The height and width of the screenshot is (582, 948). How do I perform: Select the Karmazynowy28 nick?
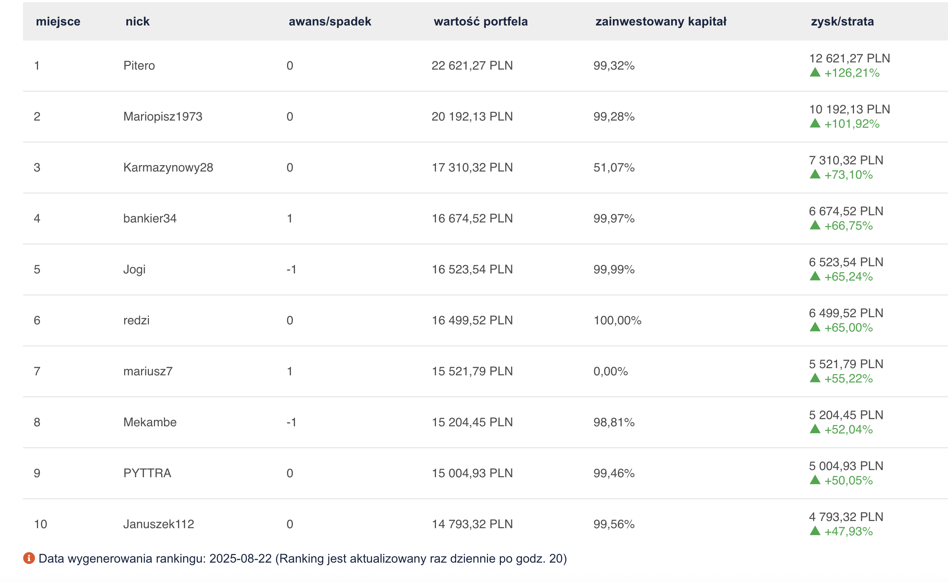[x=168, y=167]
